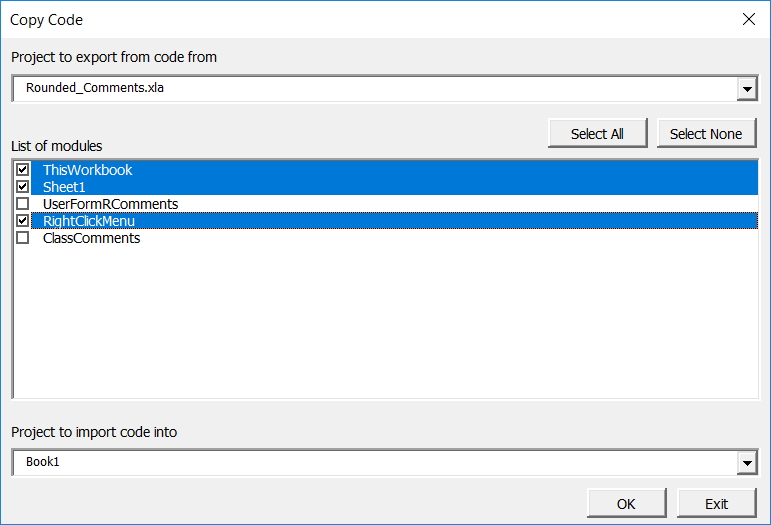Confirm with the OK button

click(x=626, y=503)
